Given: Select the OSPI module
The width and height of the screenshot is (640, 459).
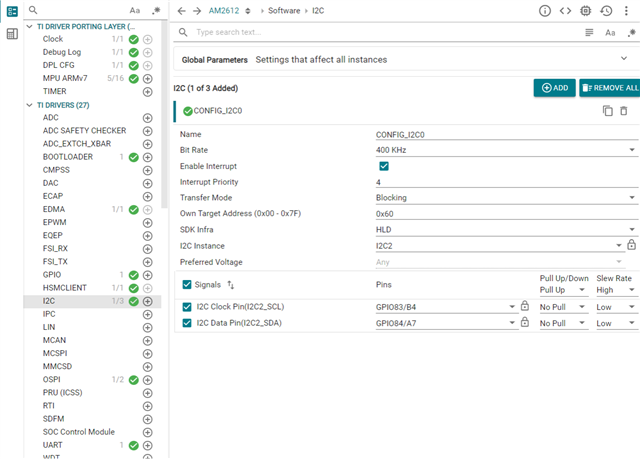Looking at the screenshot, I should tap(51, 379).
